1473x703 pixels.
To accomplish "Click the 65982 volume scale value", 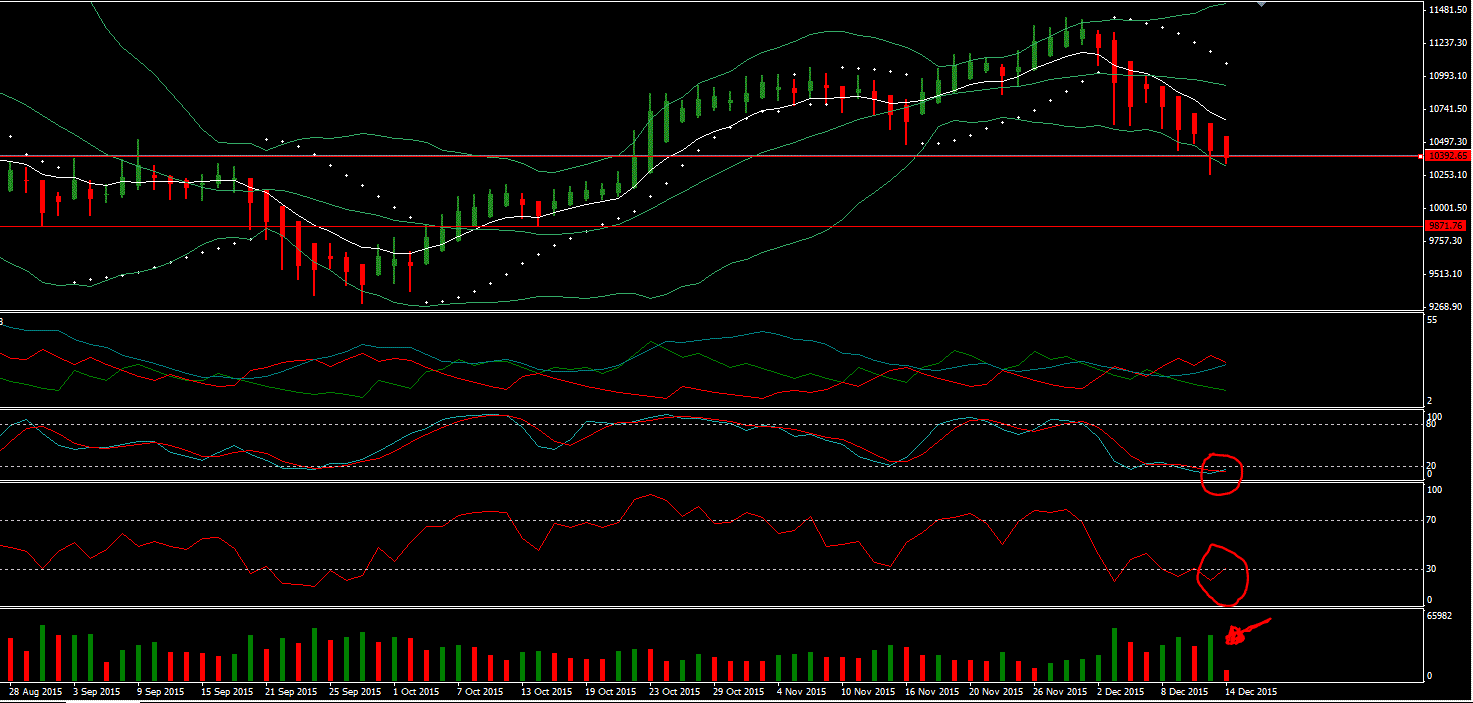I will pyautogui.click(x=1439, y=617).
